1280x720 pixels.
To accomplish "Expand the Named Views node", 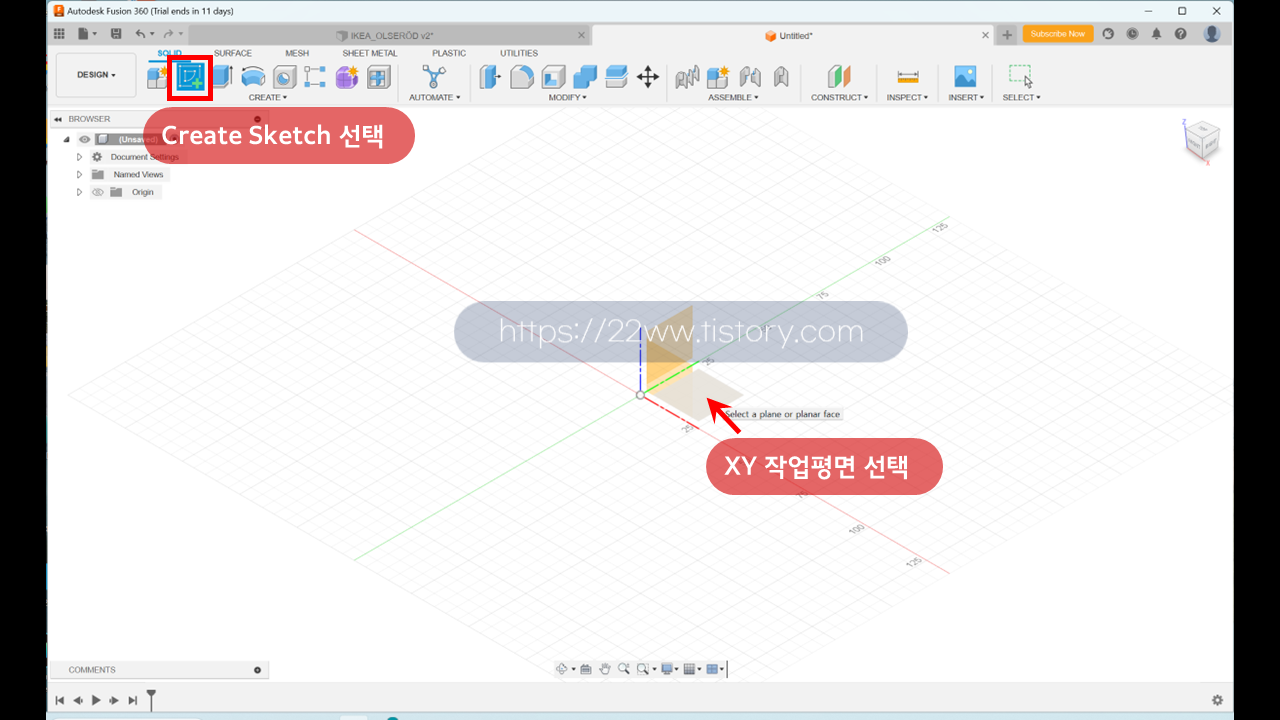I will (x=80, y=174).
